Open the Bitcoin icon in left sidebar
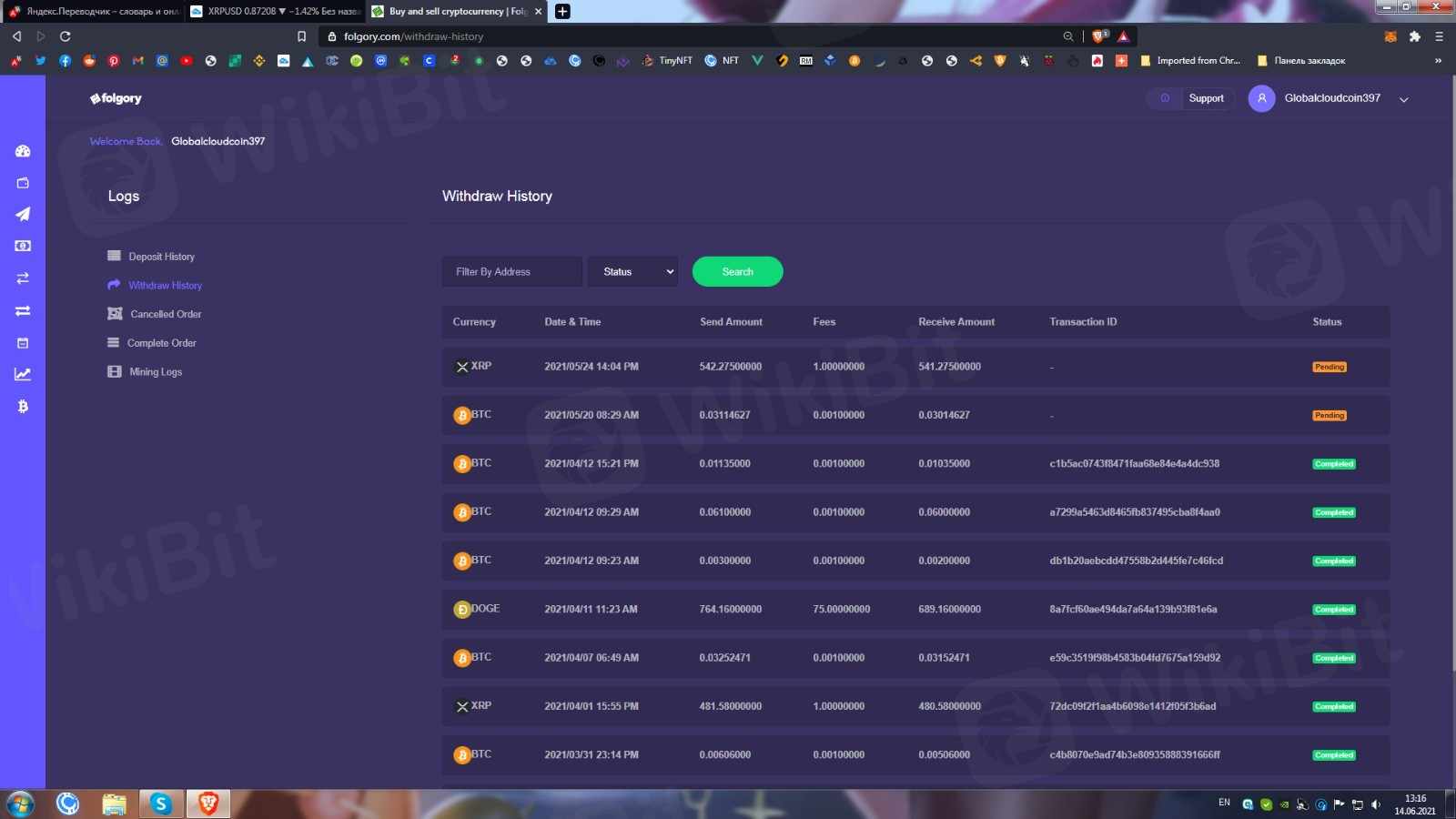The image size is (1456, 819). click(x=23, y=407)
